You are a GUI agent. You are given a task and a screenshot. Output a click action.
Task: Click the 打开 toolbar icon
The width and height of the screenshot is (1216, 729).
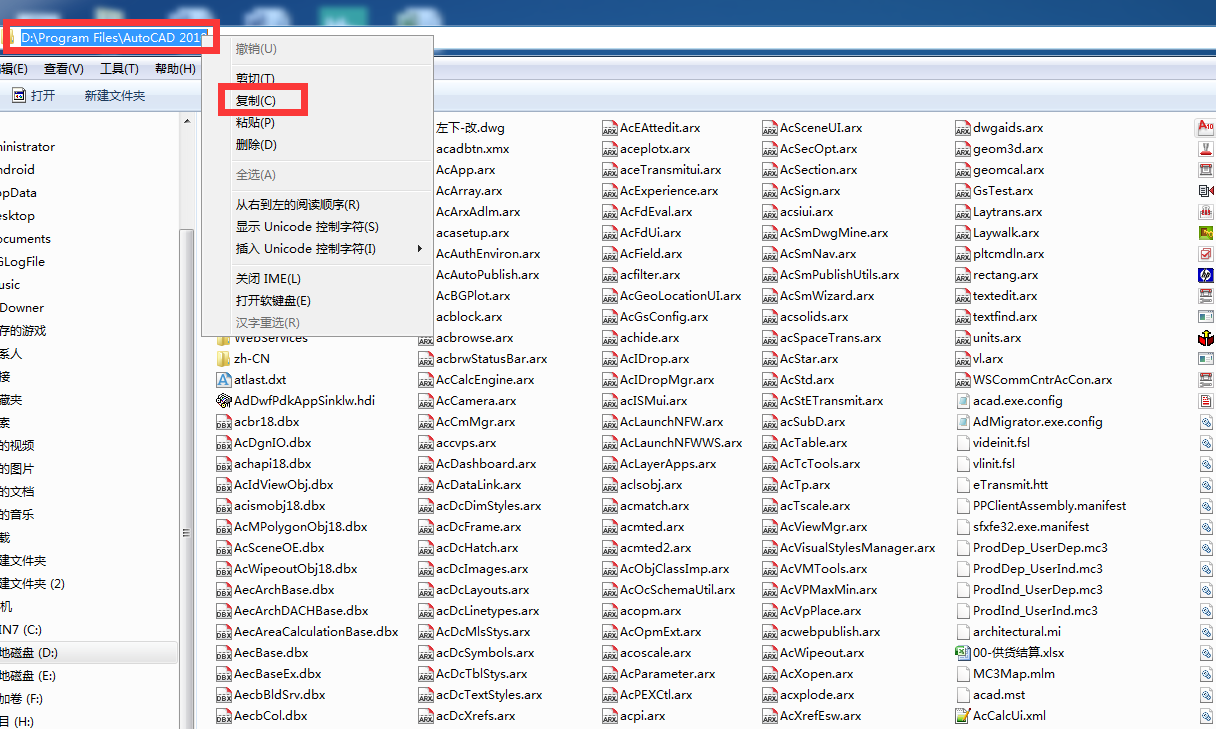[18, 95]
